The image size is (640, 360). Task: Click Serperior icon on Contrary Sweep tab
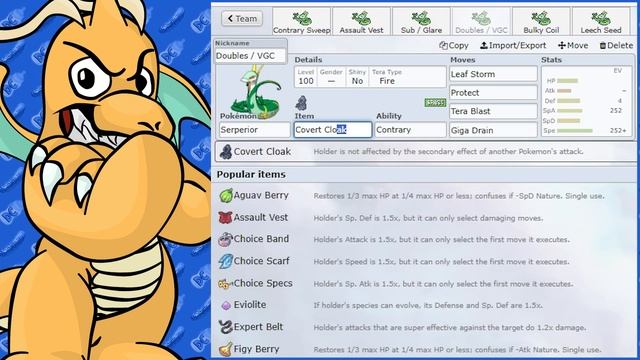point(302,18)
